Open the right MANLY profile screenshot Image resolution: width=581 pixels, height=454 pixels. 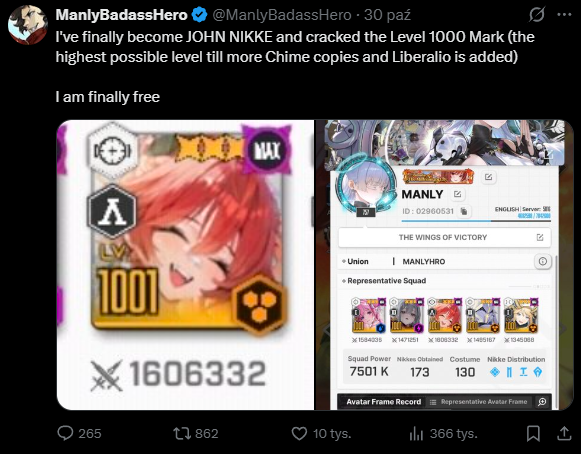click(x=444, y=265)
